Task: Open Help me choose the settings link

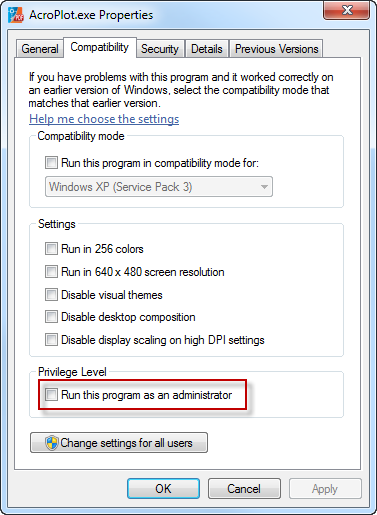Action: coord(104,119)
